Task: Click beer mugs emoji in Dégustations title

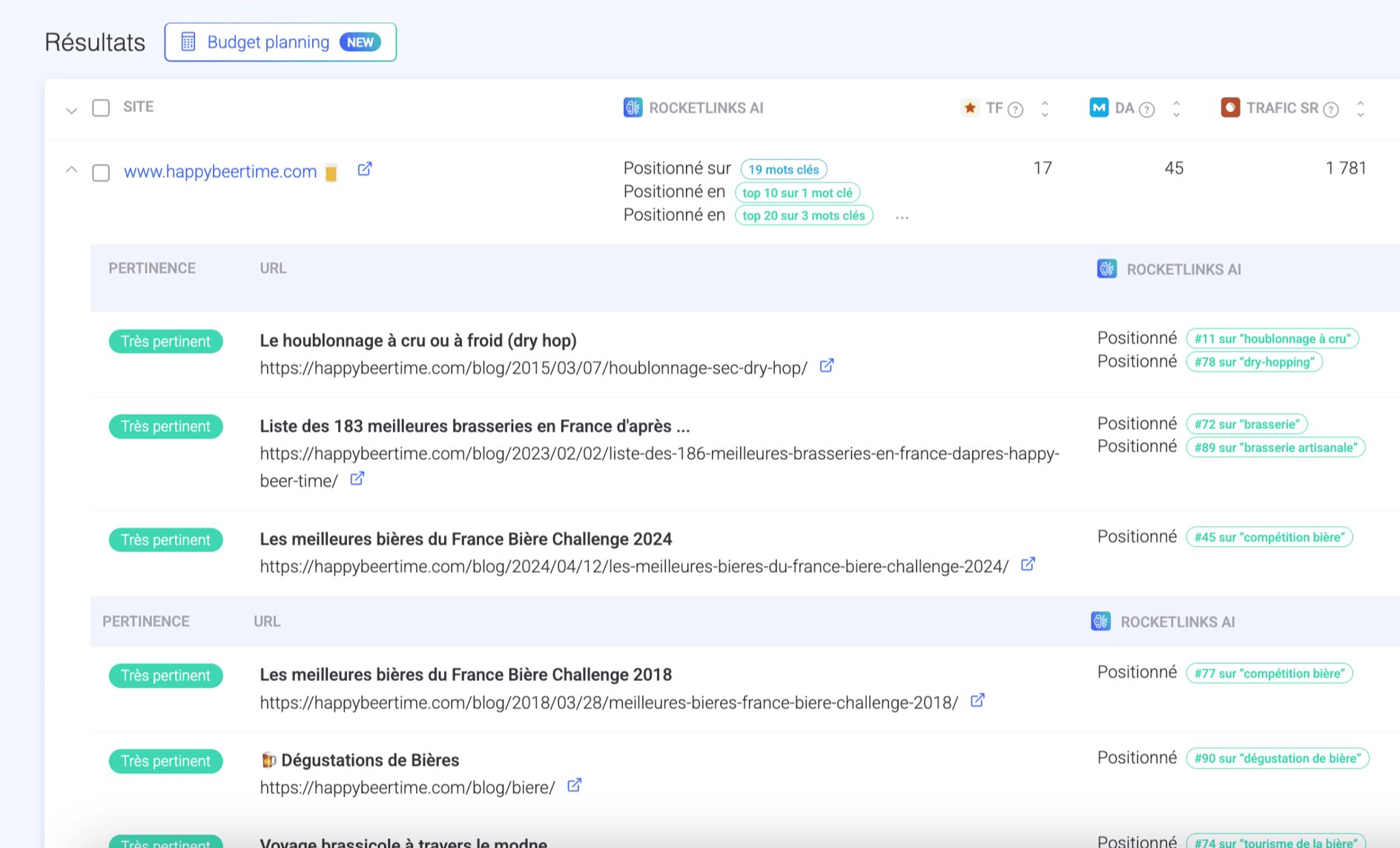Action: coord(268,760)
